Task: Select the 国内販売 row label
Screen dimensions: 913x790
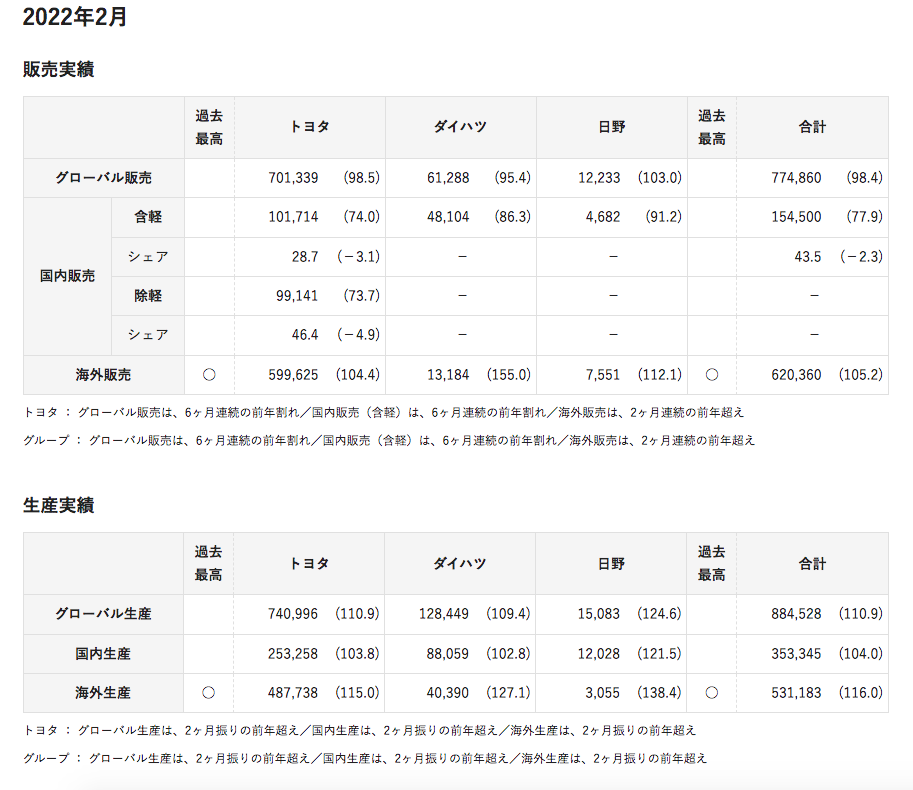Action: 68,276
